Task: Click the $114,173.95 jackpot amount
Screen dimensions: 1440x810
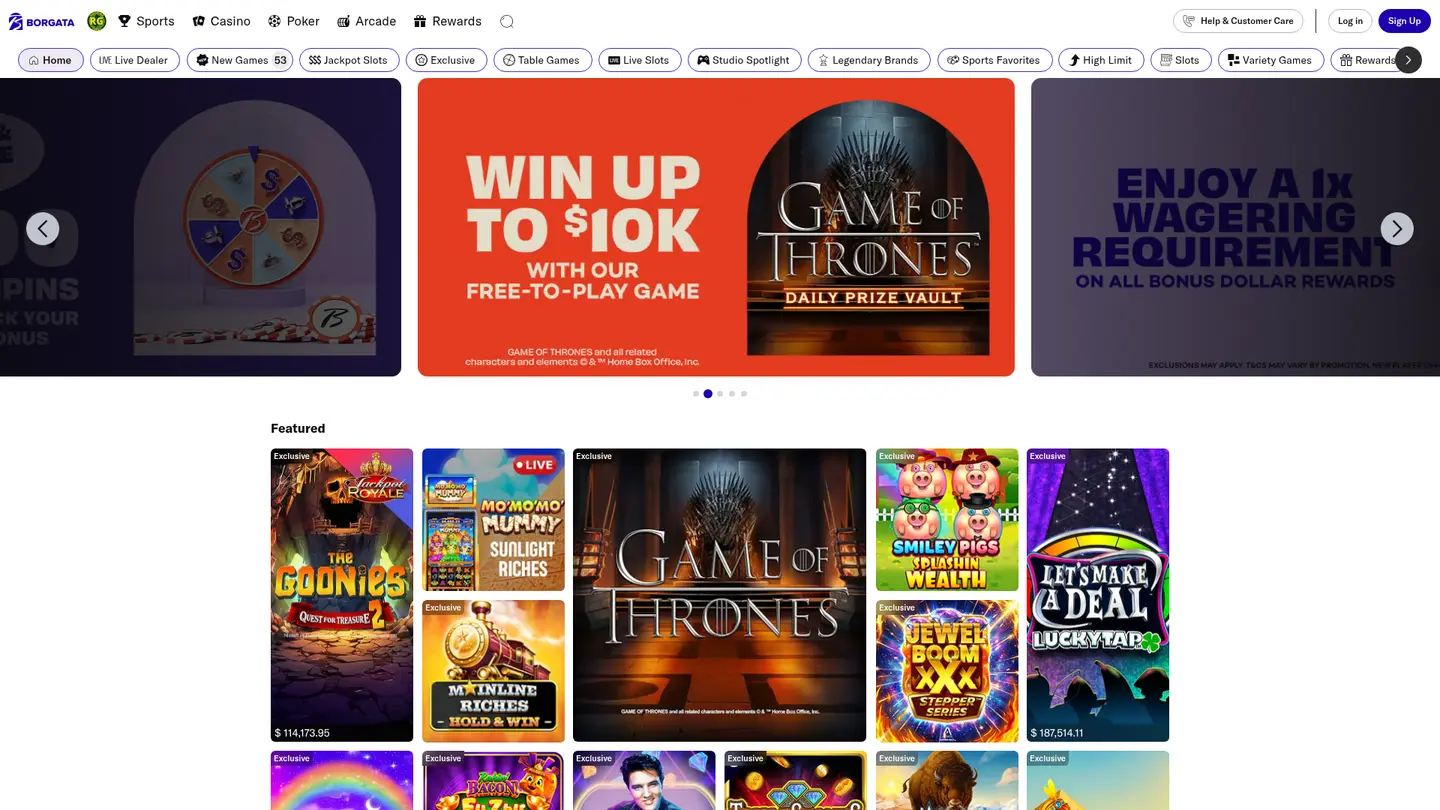Action: (x=302, y=733)
